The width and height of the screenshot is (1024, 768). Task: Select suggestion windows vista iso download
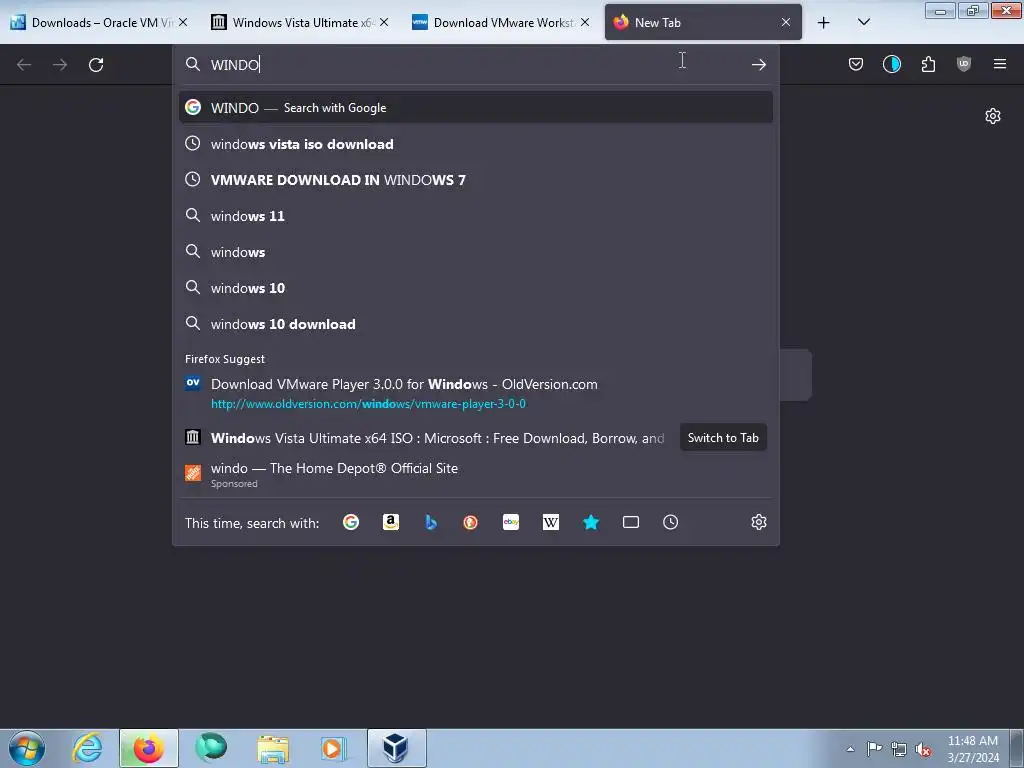pos(475,144)
